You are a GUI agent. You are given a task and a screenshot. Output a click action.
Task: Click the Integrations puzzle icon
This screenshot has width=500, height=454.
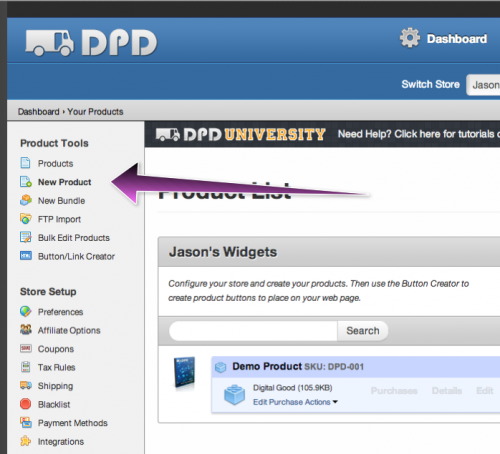coord(26,441)
